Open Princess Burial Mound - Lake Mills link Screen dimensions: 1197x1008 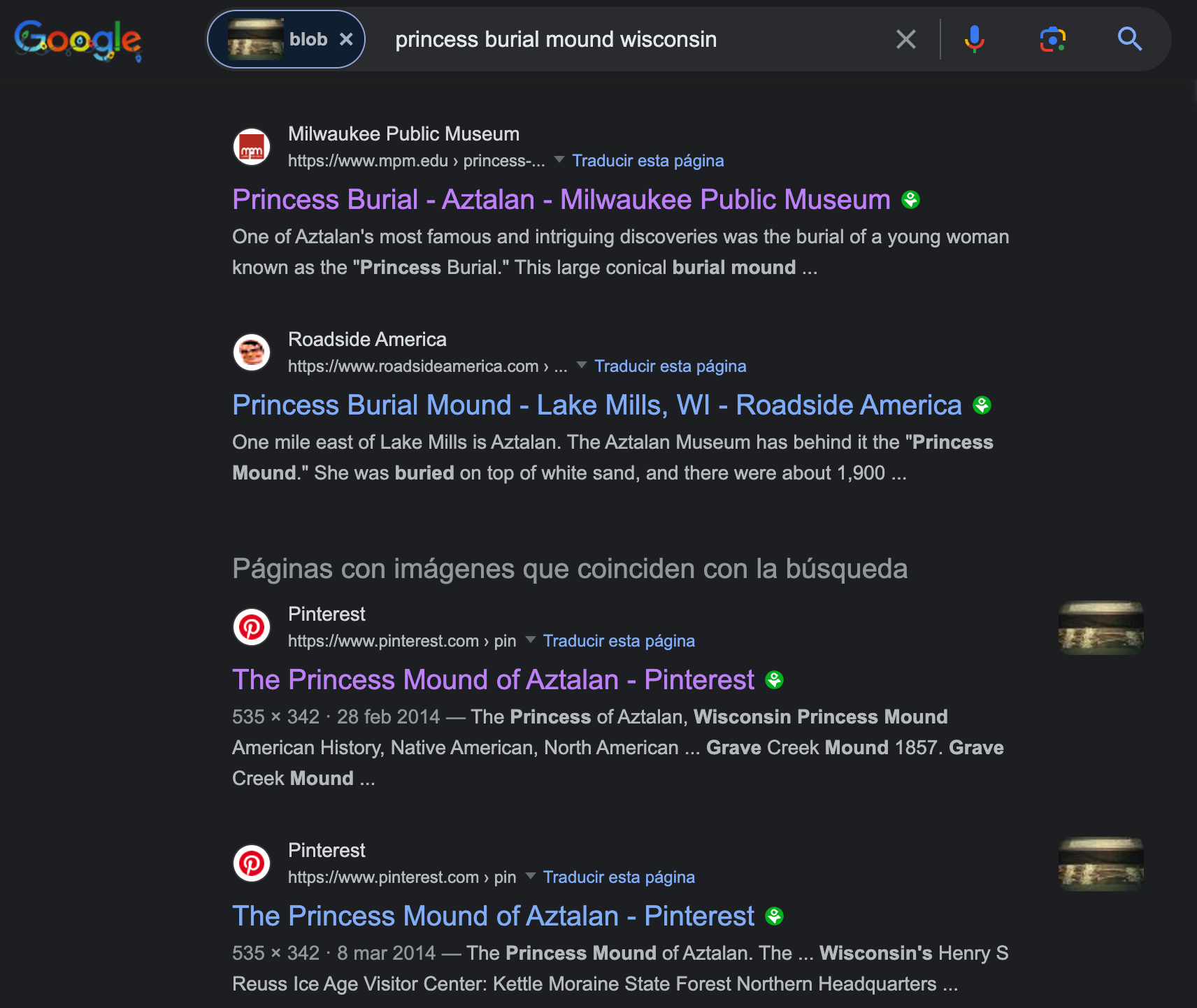coord(597,405)
